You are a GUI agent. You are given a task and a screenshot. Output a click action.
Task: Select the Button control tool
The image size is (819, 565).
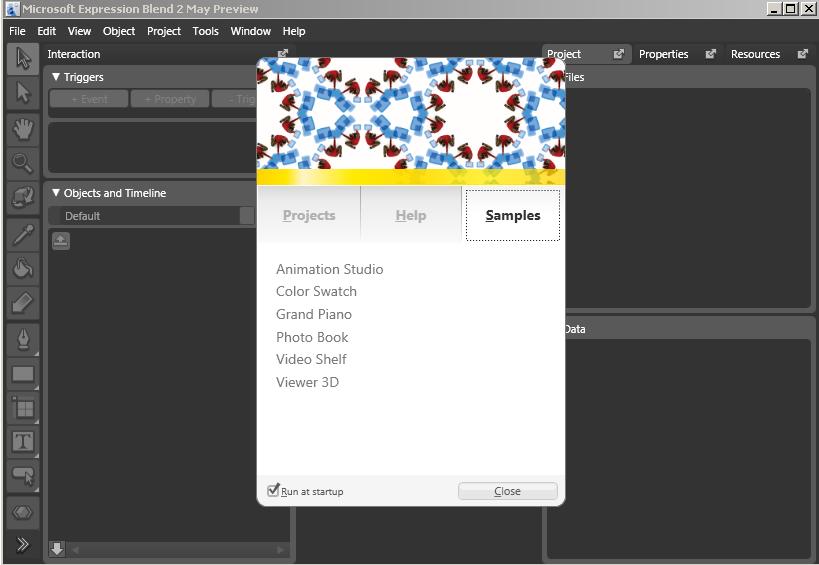tap(22, 476)
